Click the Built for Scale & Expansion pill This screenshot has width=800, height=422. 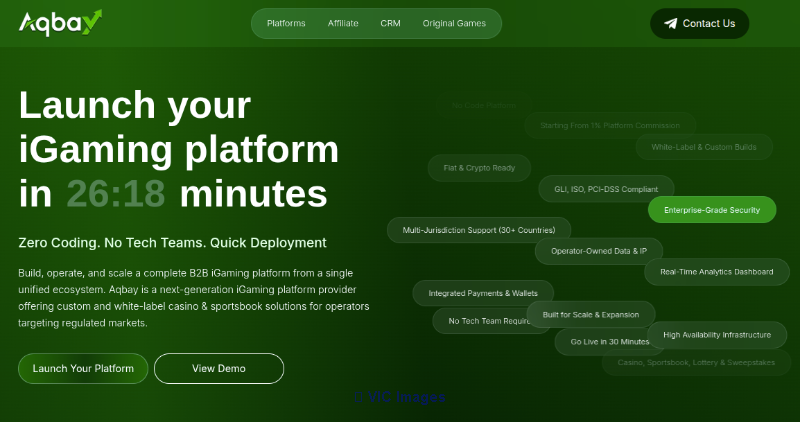[591, 314]
